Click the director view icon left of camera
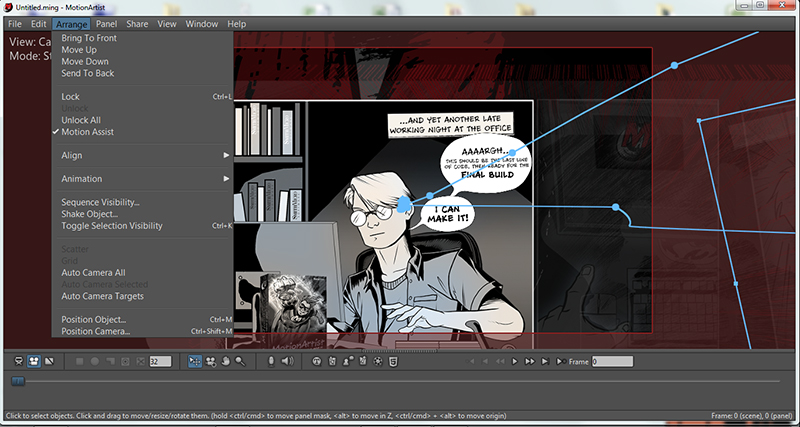 coord(17,360)
